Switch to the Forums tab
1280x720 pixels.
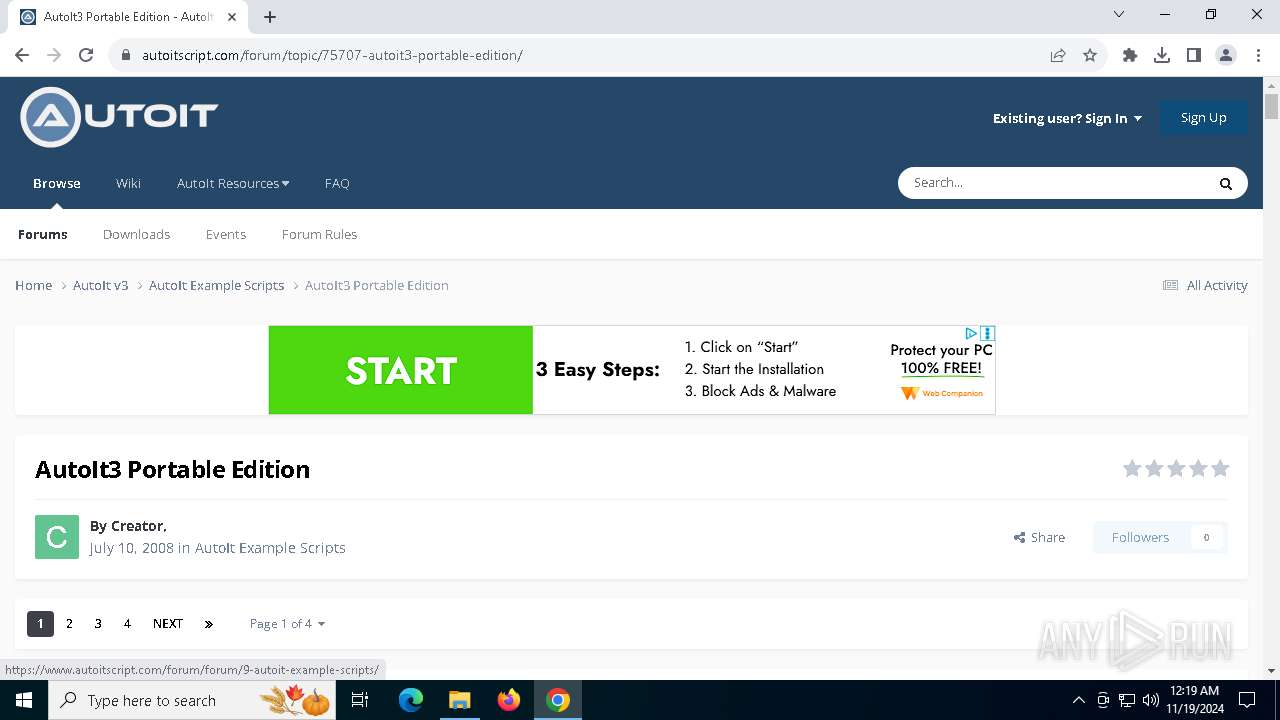[x=43, y=234]
